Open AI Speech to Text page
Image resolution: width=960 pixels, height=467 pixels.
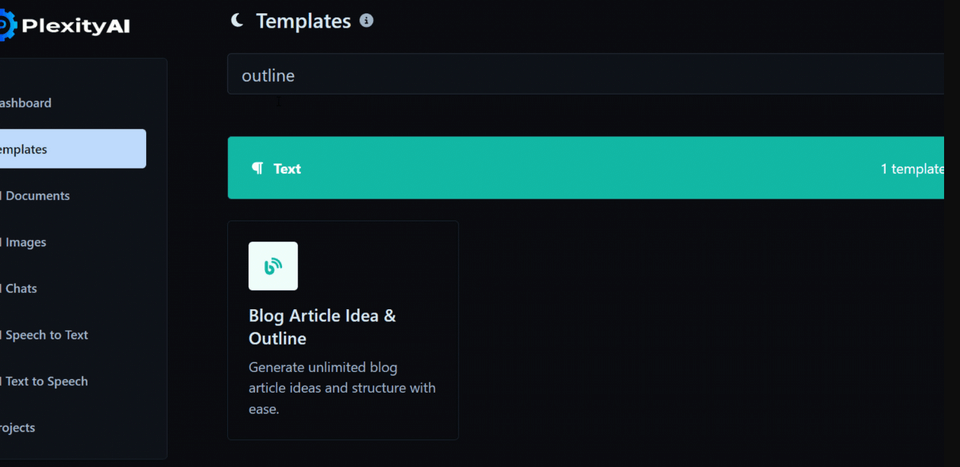tap(46, 335)
